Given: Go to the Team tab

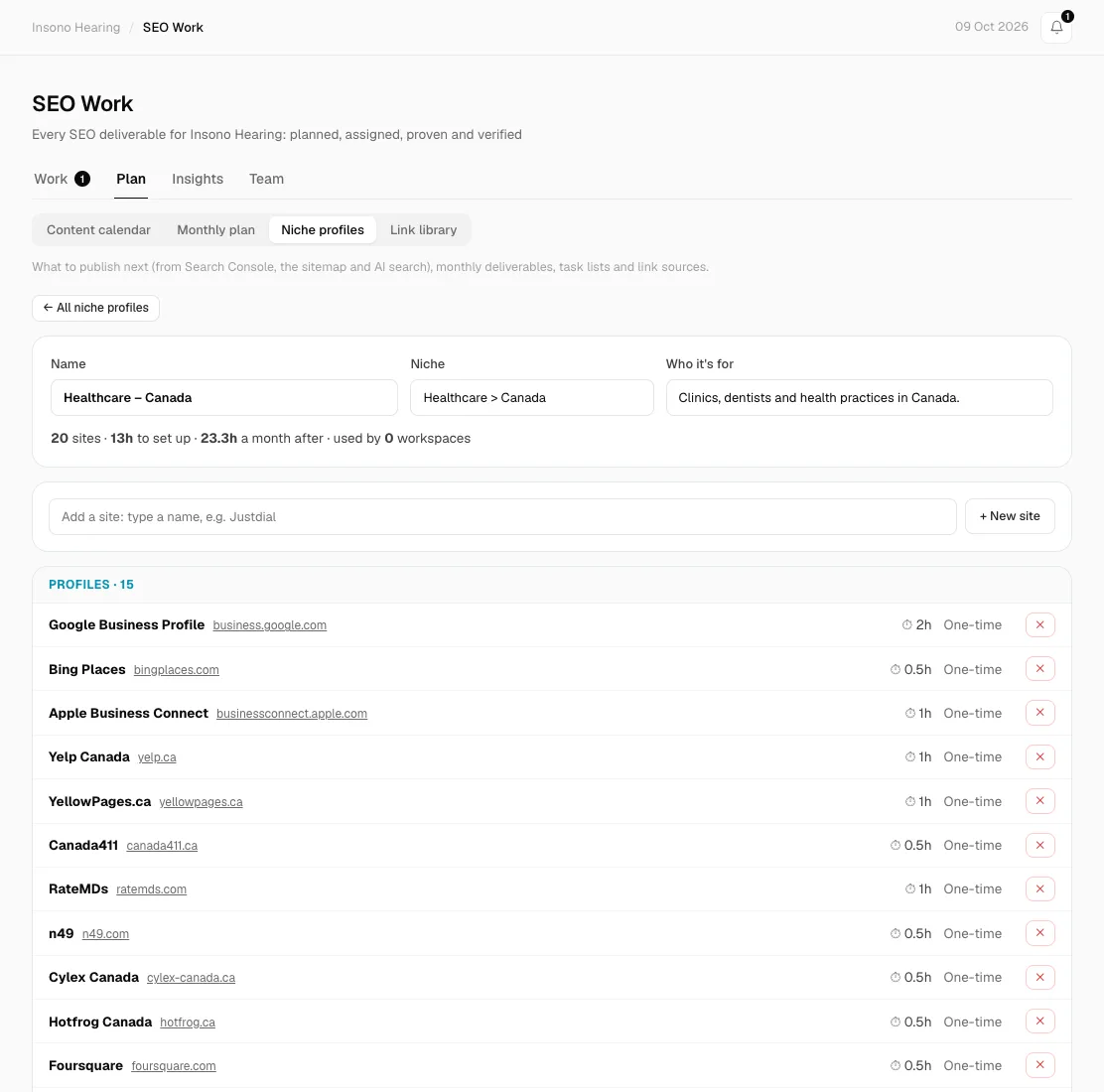Looking at the screenshot, I should point(266,179).
